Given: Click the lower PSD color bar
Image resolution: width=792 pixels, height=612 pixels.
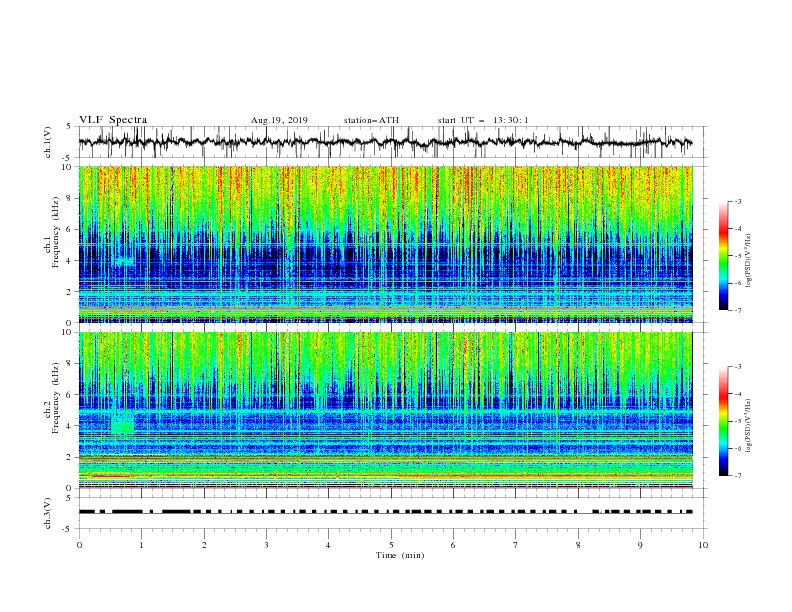Looking at the screenshot, I should [723, 421].
